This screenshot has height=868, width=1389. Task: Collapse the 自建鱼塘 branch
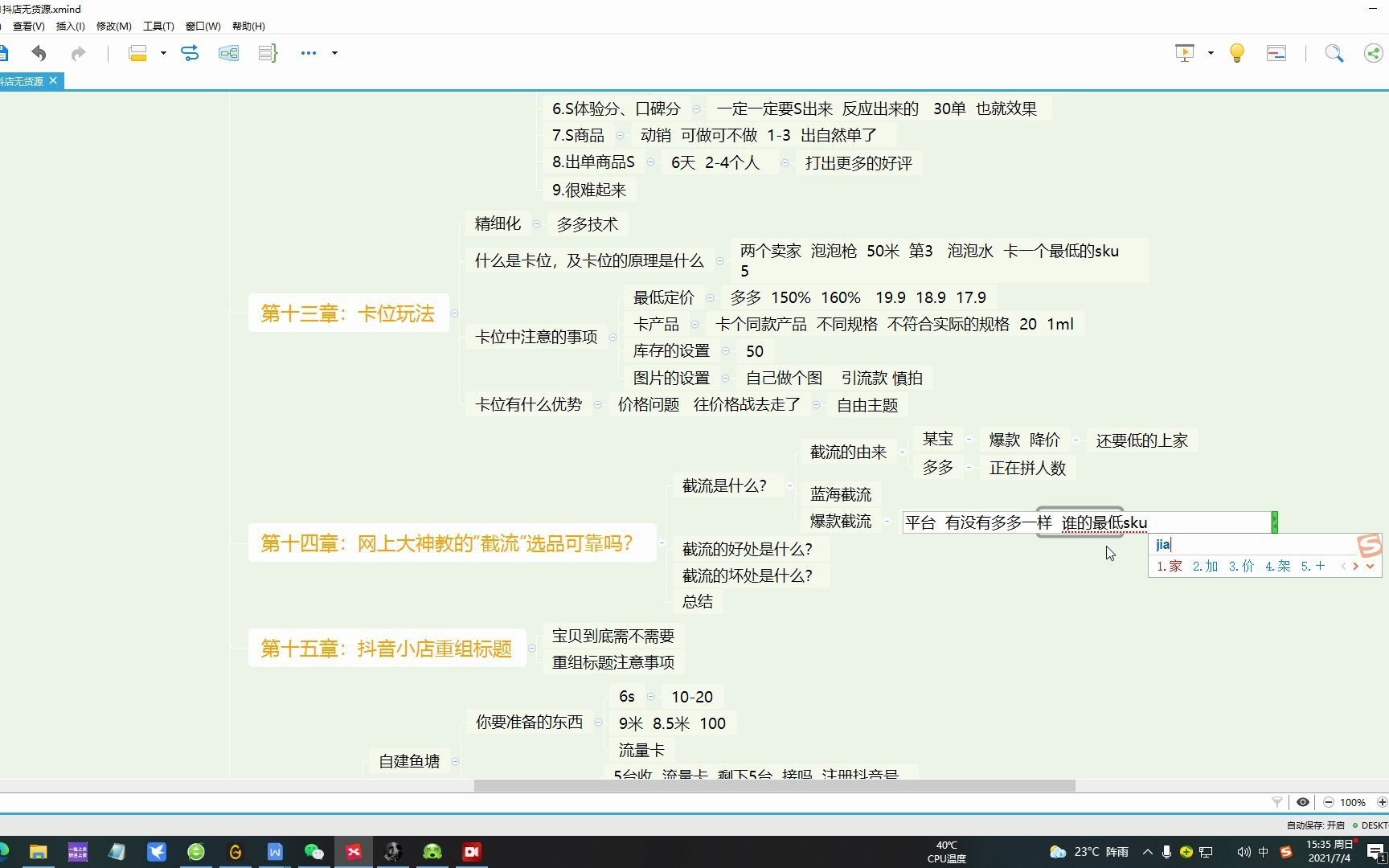455,760
